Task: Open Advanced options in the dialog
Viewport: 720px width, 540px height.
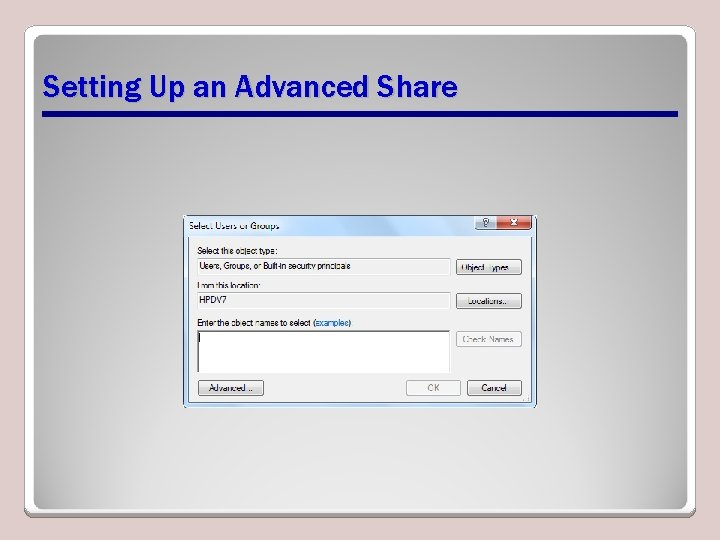Action: 231,388
